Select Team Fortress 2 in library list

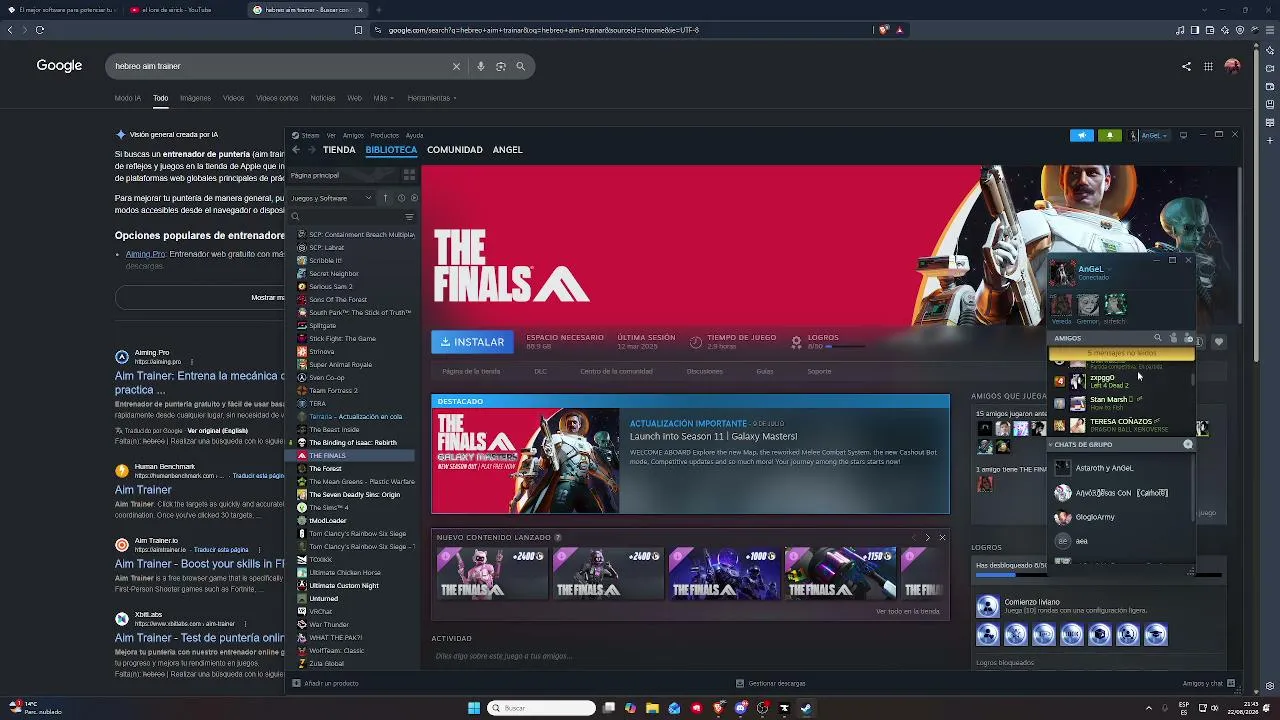click(333, 391)
